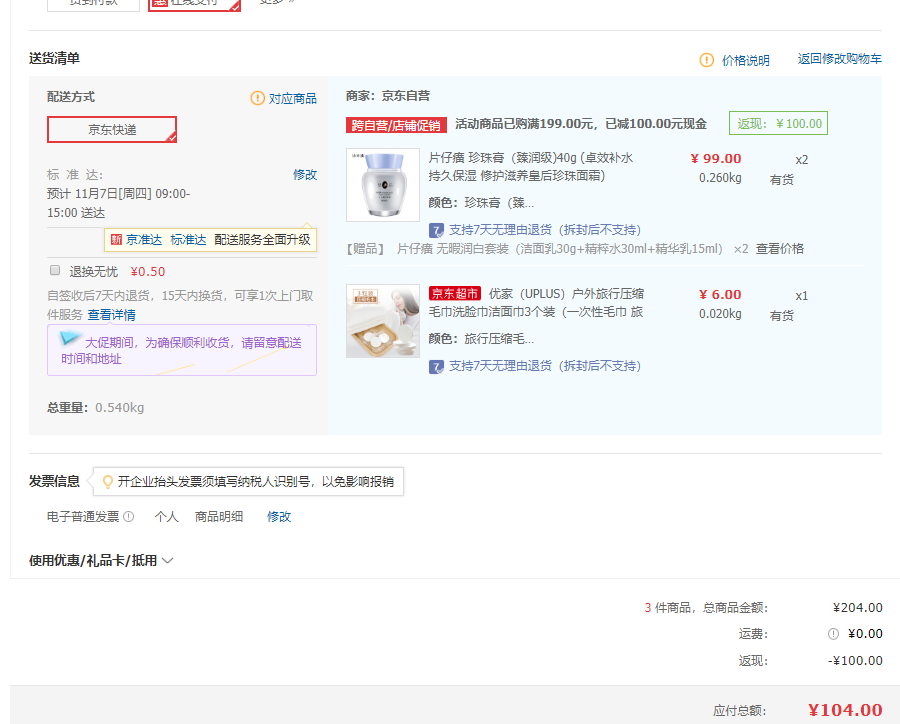Viewport: 900px width, 724px height.
Task: Click the 应付总额 ¥104.00 amount
Action: [x=845, y=710]
